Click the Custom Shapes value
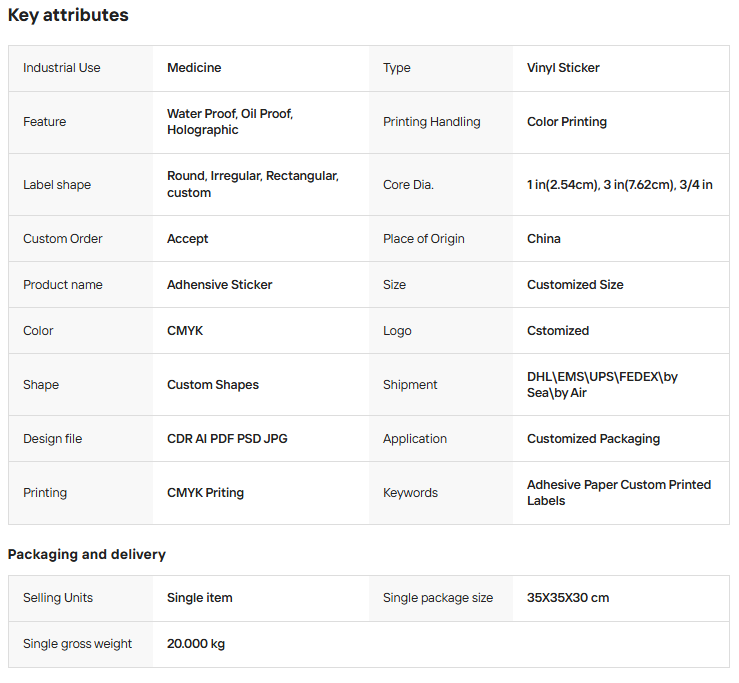Viewport: 739px width, 683px height. [213, 385]
